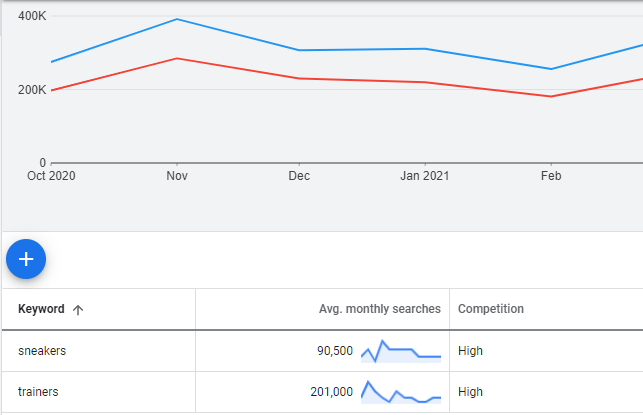Click the blue line peak at Nov
Viewport: 643px width, 415px height.
177,19
